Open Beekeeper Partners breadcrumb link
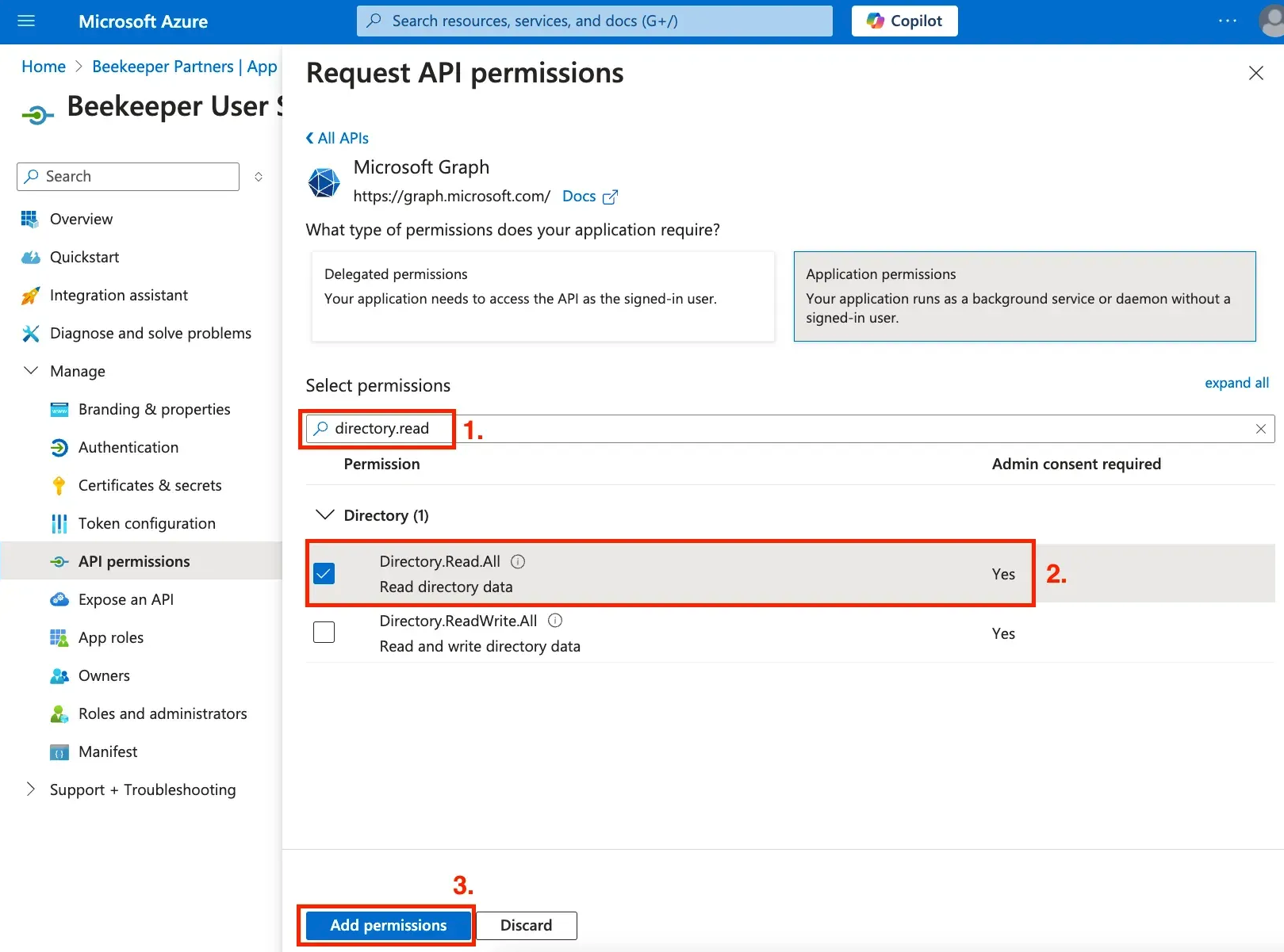1284x952 pixels. coord(185,67)
